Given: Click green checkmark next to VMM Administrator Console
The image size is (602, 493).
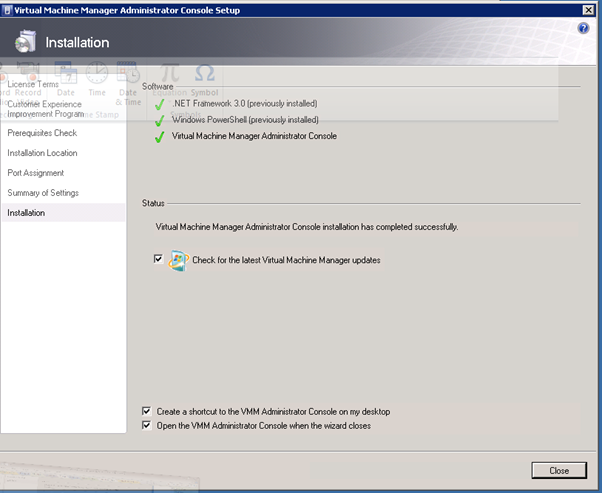Looking at the screenshot, I should [x=160, y=137].
